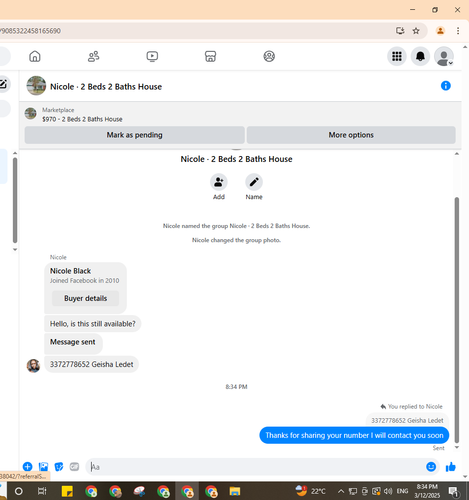Open more actions plus icon

pos(28,467)
